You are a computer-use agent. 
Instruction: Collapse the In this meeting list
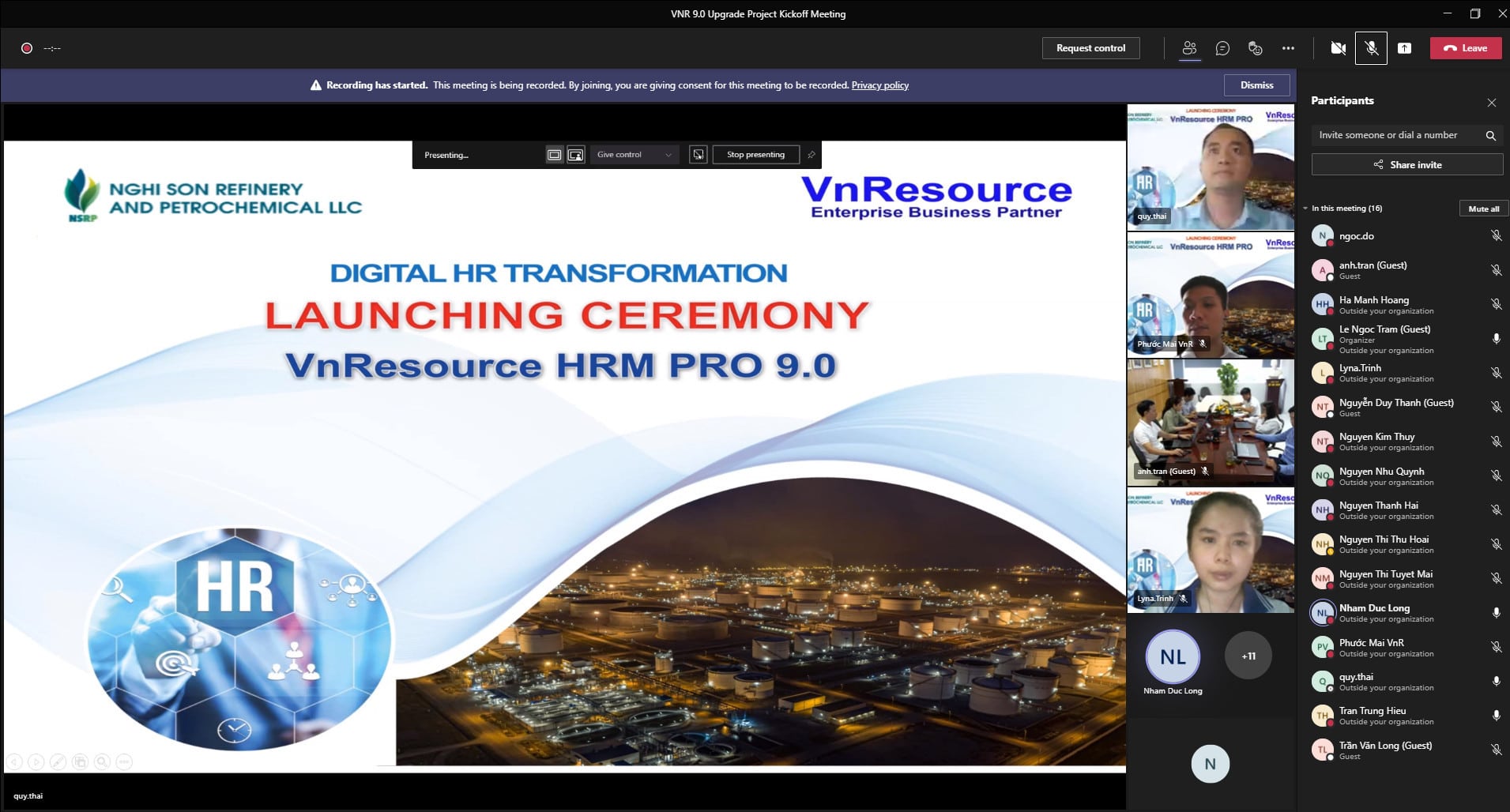[x=1305, y=209]
